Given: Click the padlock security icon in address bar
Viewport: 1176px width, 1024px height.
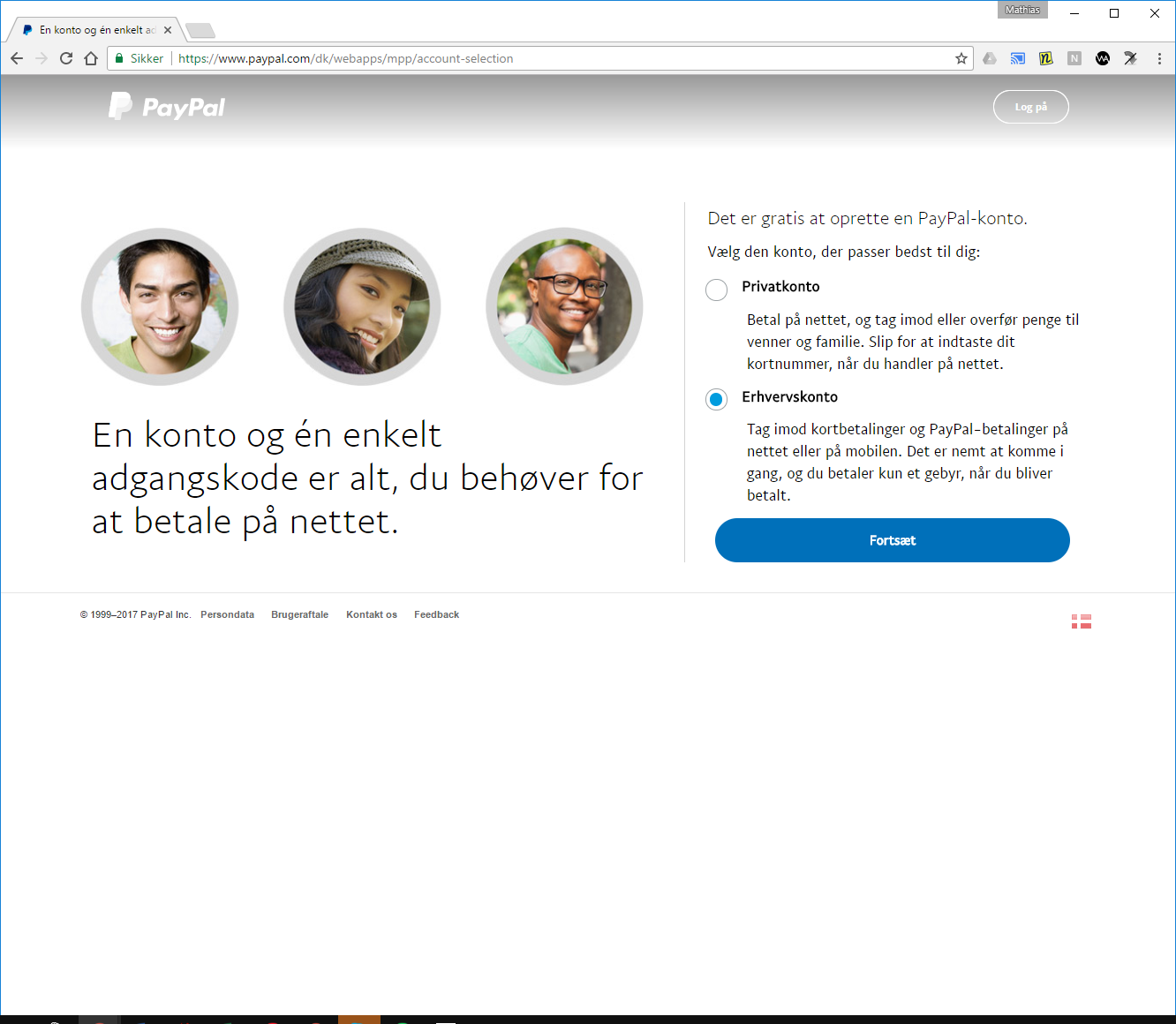Looking at the screenshot, I should 118,58.
